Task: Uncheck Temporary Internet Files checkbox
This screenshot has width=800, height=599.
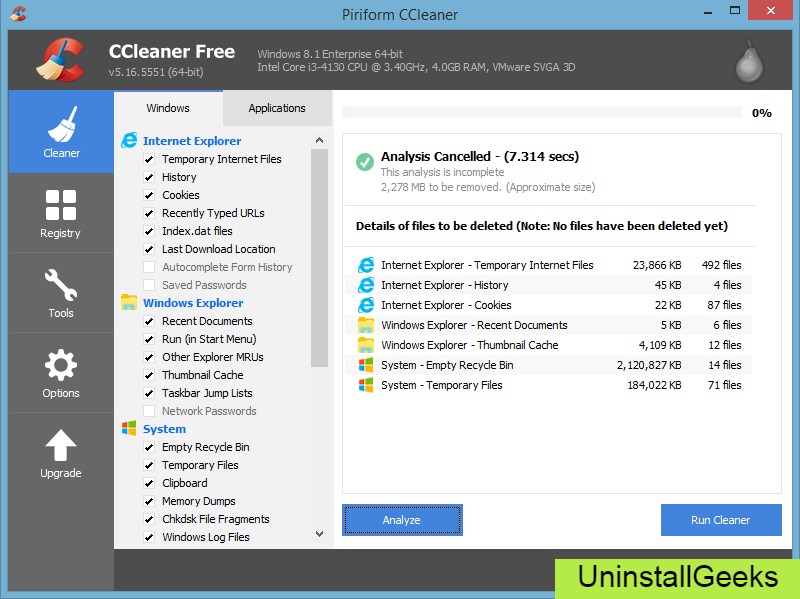Action: [x=149, y=159]
